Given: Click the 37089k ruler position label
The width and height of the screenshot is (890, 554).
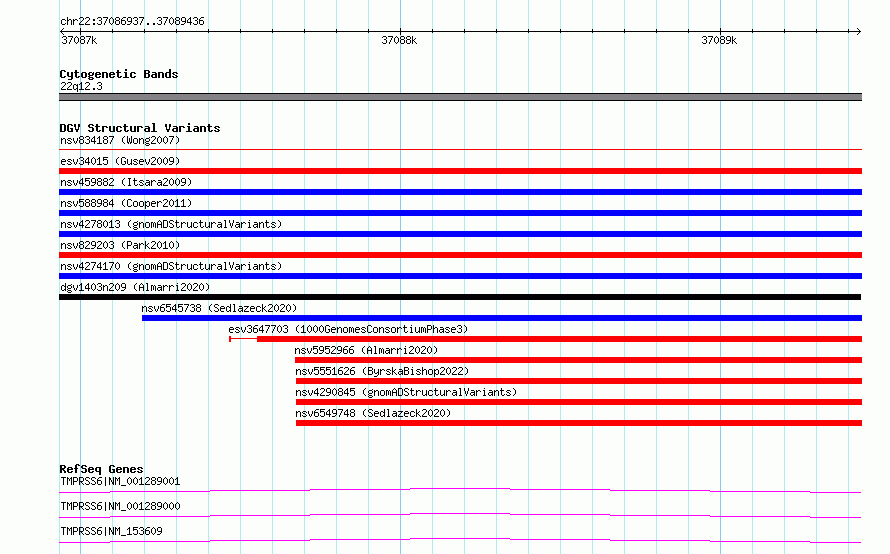Looking at the screenshot, I should point(719,40).
